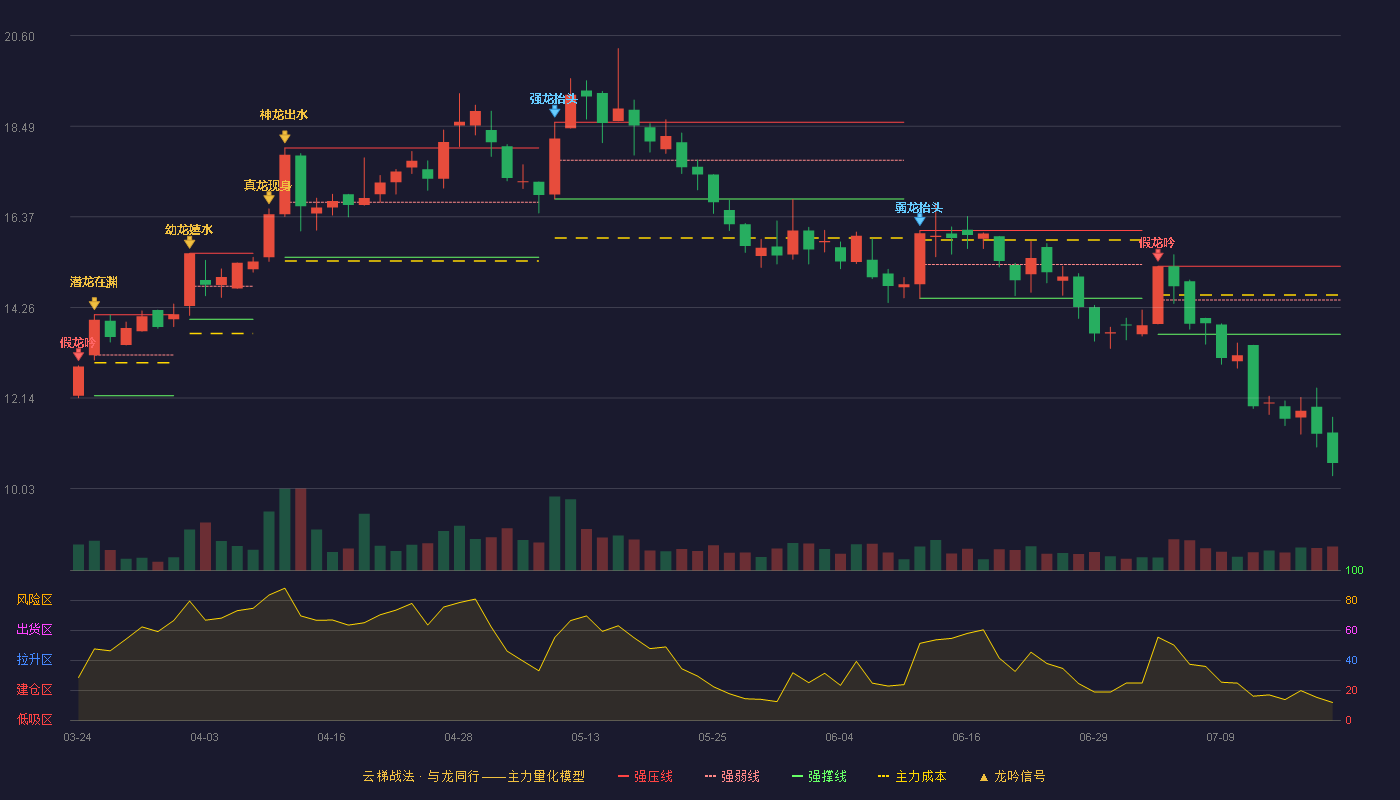Click the 强龙抬头 blue signal arrow
Image resolution: width=1400 pixels, height=800 pixels.
click(x=555, y=111)
